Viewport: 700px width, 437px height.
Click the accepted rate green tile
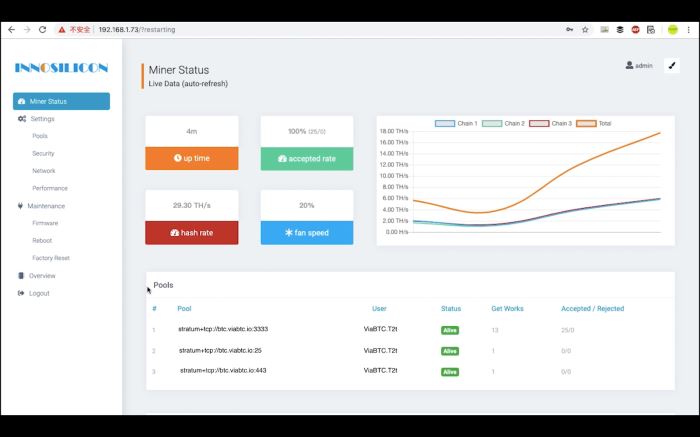[x=307, y=158]
